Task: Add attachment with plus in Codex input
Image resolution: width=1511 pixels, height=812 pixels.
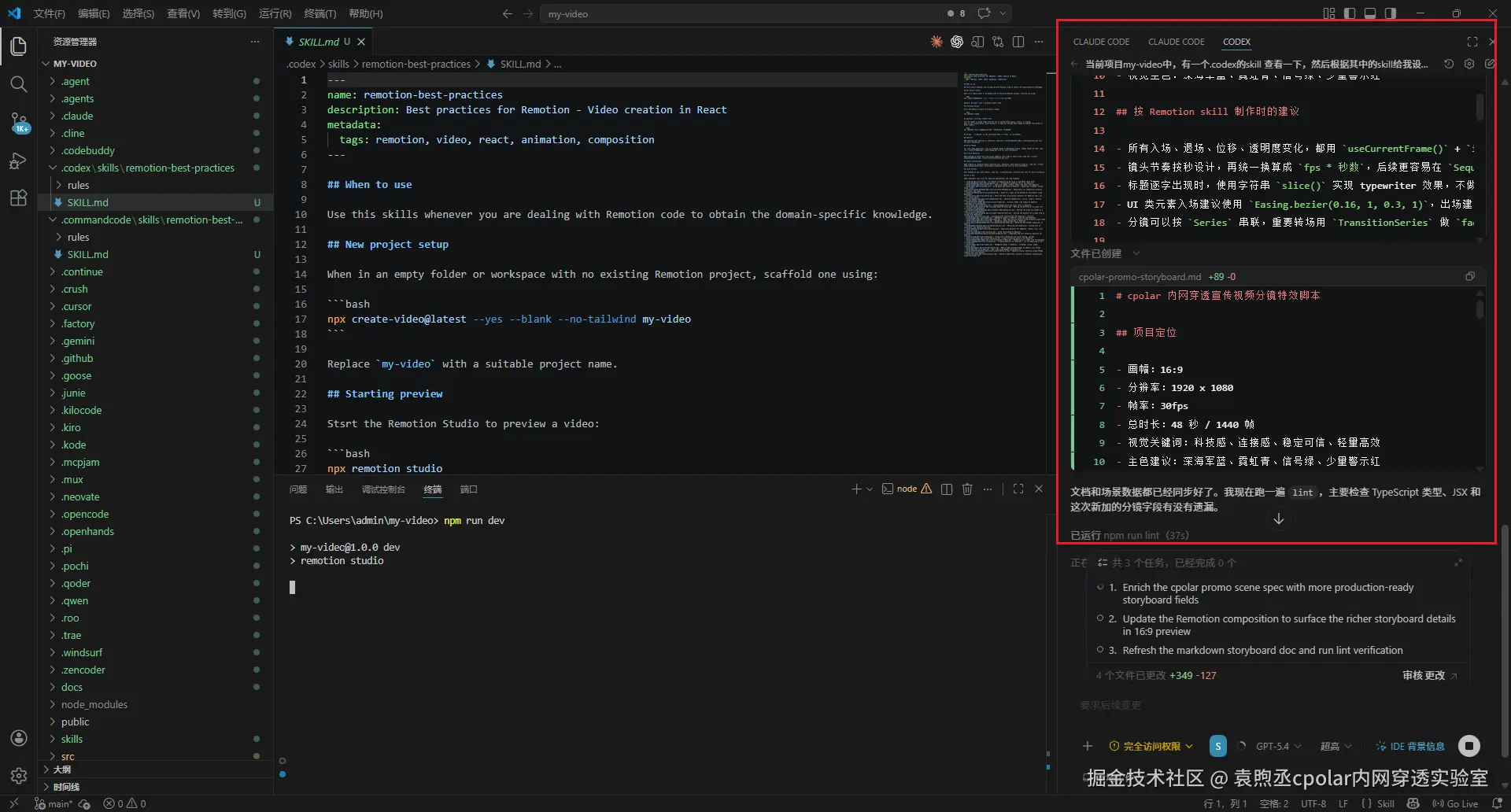Action: (x=1088, y=746)
